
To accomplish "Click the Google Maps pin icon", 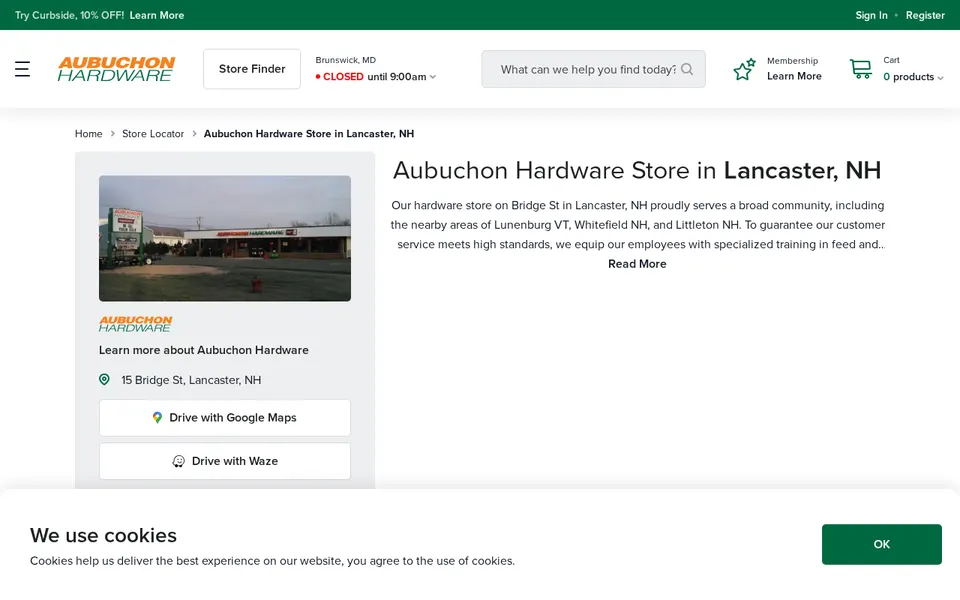I will 157,418.
